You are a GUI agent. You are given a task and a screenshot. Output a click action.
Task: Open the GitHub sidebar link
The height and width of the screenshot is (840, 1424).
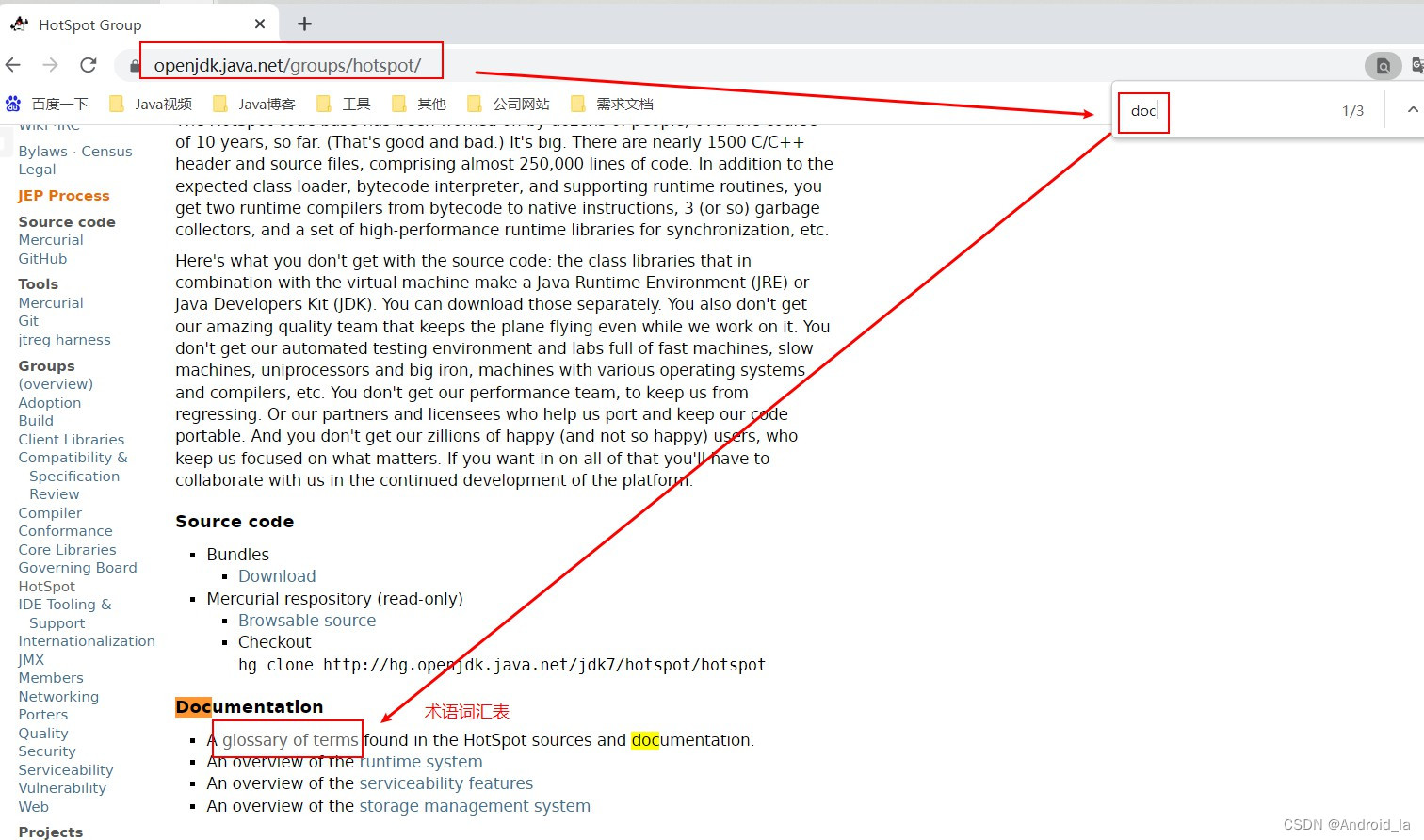(x=42, y=259)
